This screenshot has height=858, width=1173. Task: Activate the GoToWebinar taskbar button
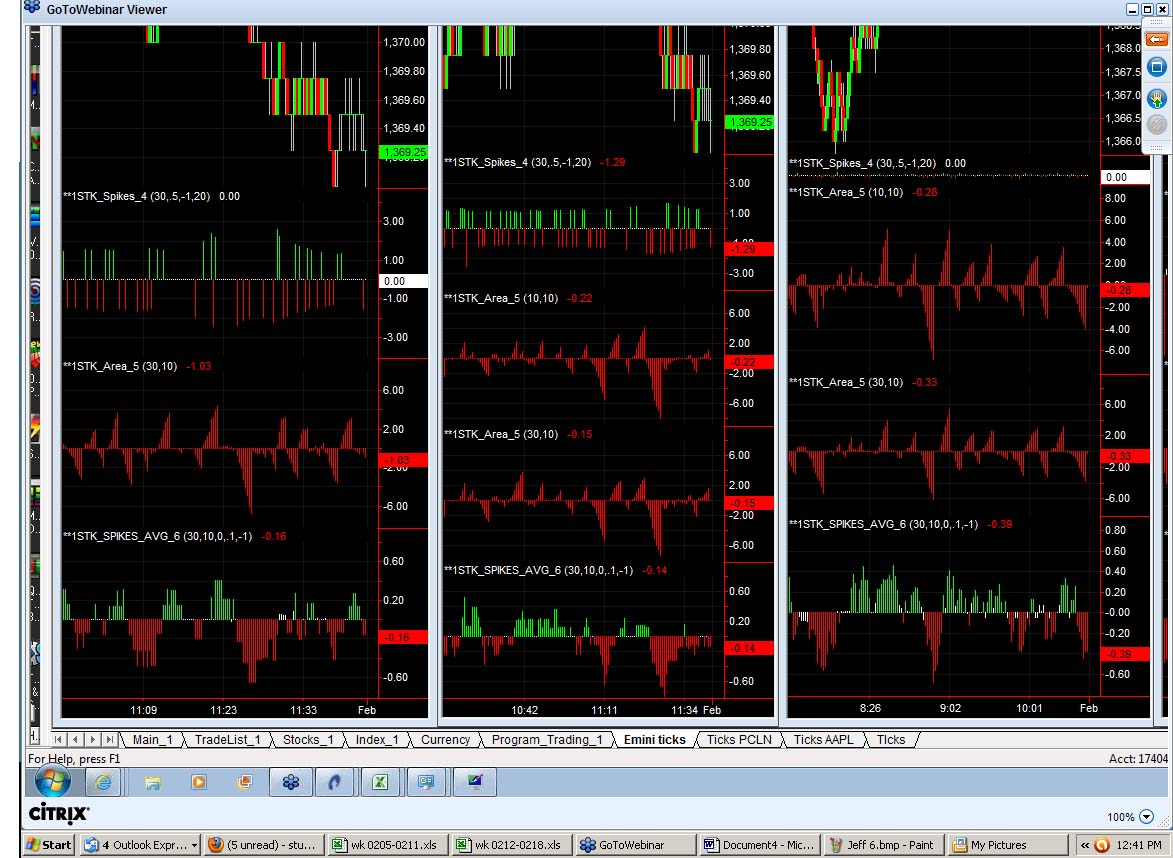click(636, 845)
